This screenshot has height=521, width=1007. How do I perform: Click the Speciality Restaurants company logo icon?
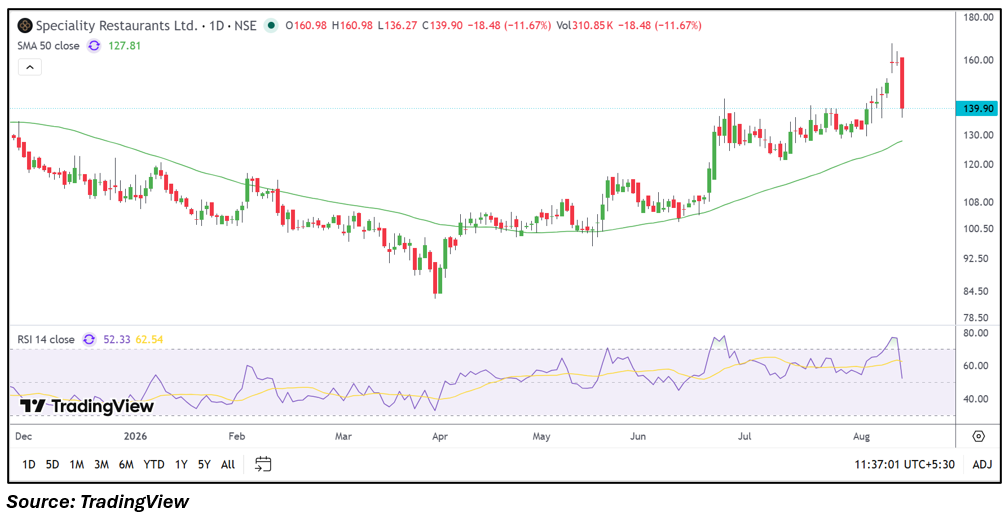pos(24,26)
